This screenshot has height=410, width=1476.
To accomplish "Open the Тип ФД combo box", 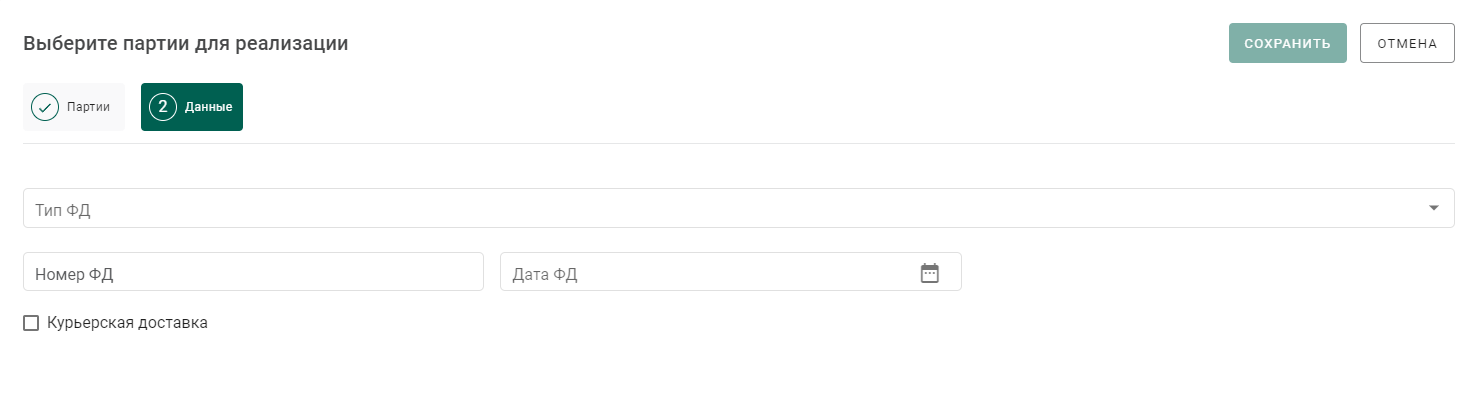I will (x=739, y=208).
